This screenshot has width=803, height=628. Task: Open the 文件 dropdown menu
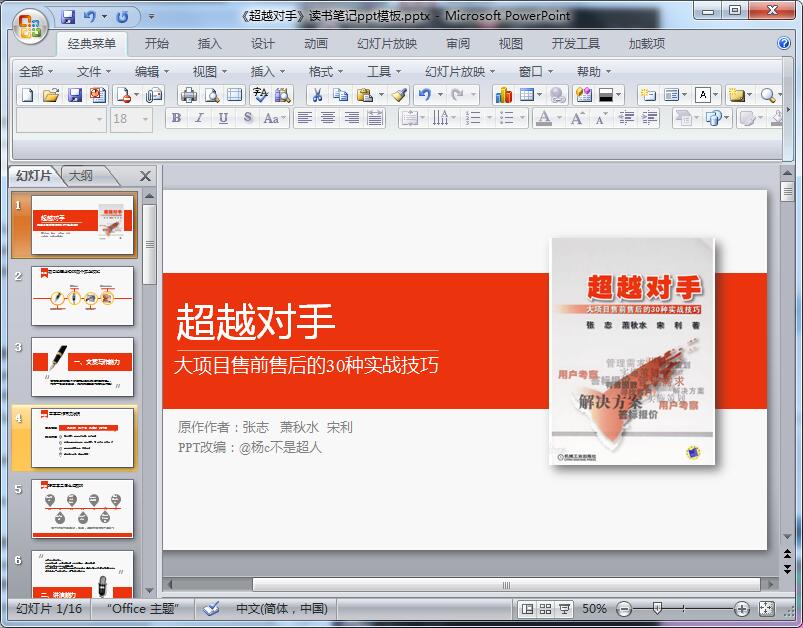(x=94, y=72)
